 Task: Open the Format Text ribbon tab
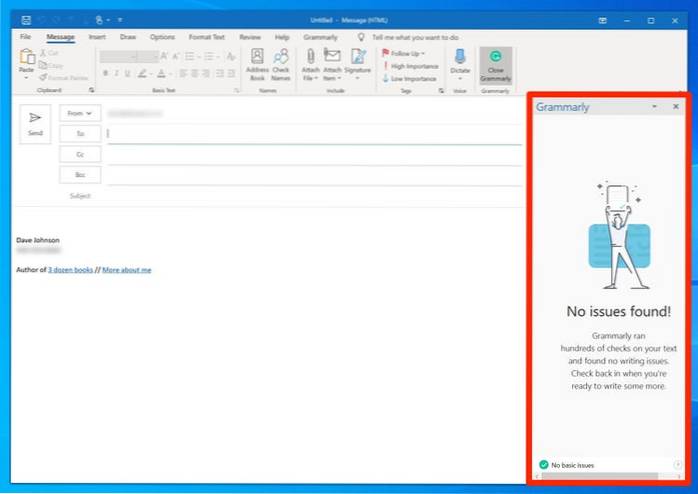[207, 37]
